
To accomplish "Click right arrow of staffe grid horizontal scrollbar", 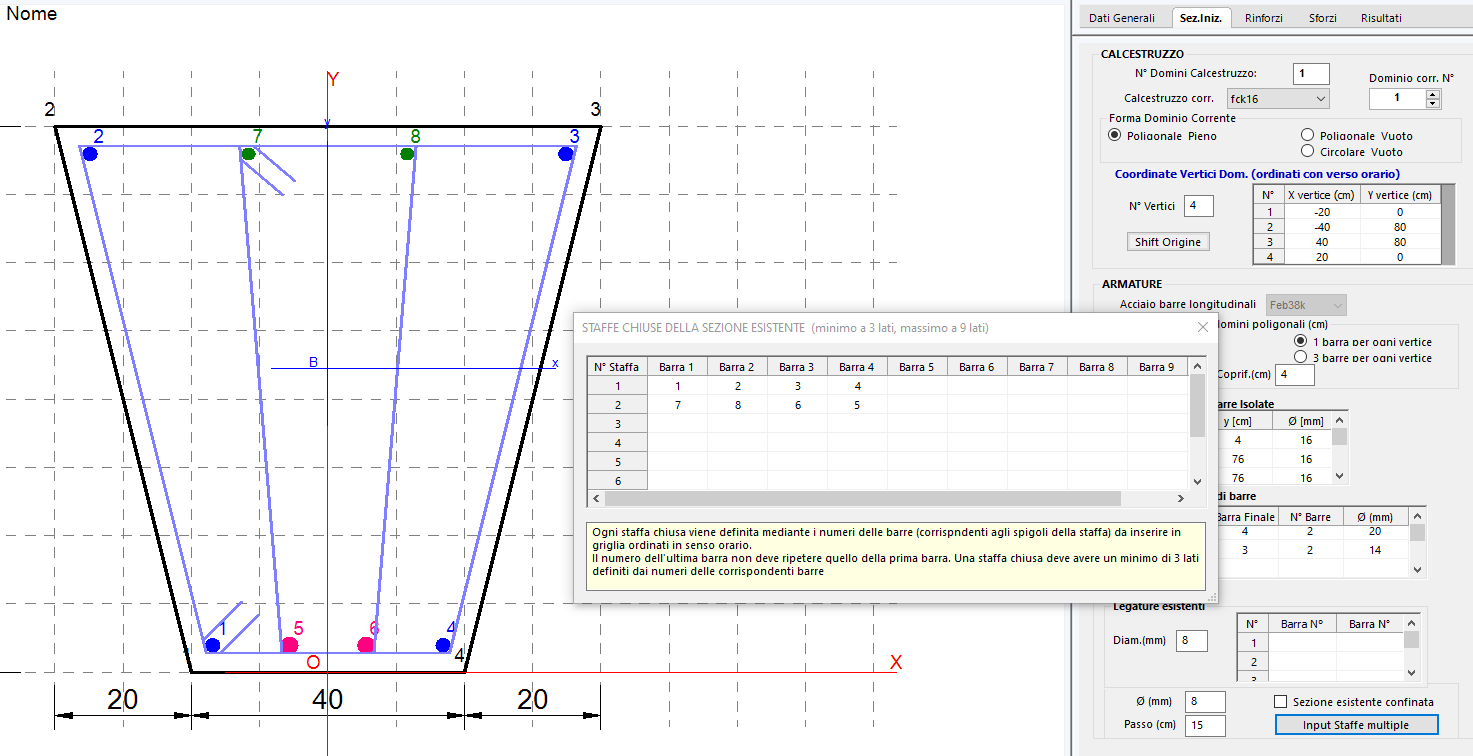I will [1180, 498].
